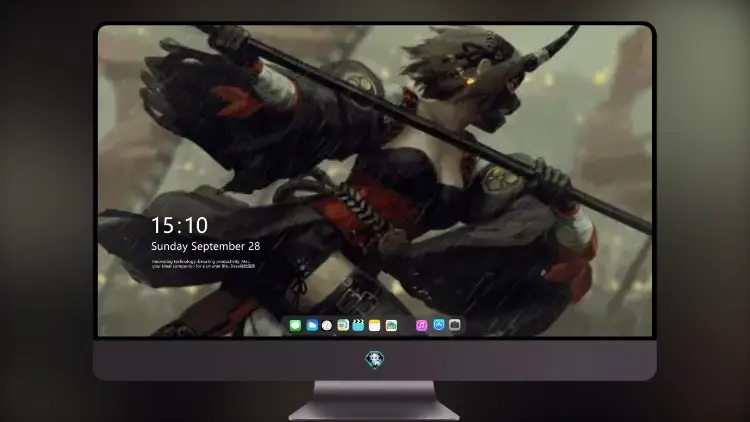Open the gray Camera dock icon
The height and width of the screenshot is (422, 750).
pos(455,325)
